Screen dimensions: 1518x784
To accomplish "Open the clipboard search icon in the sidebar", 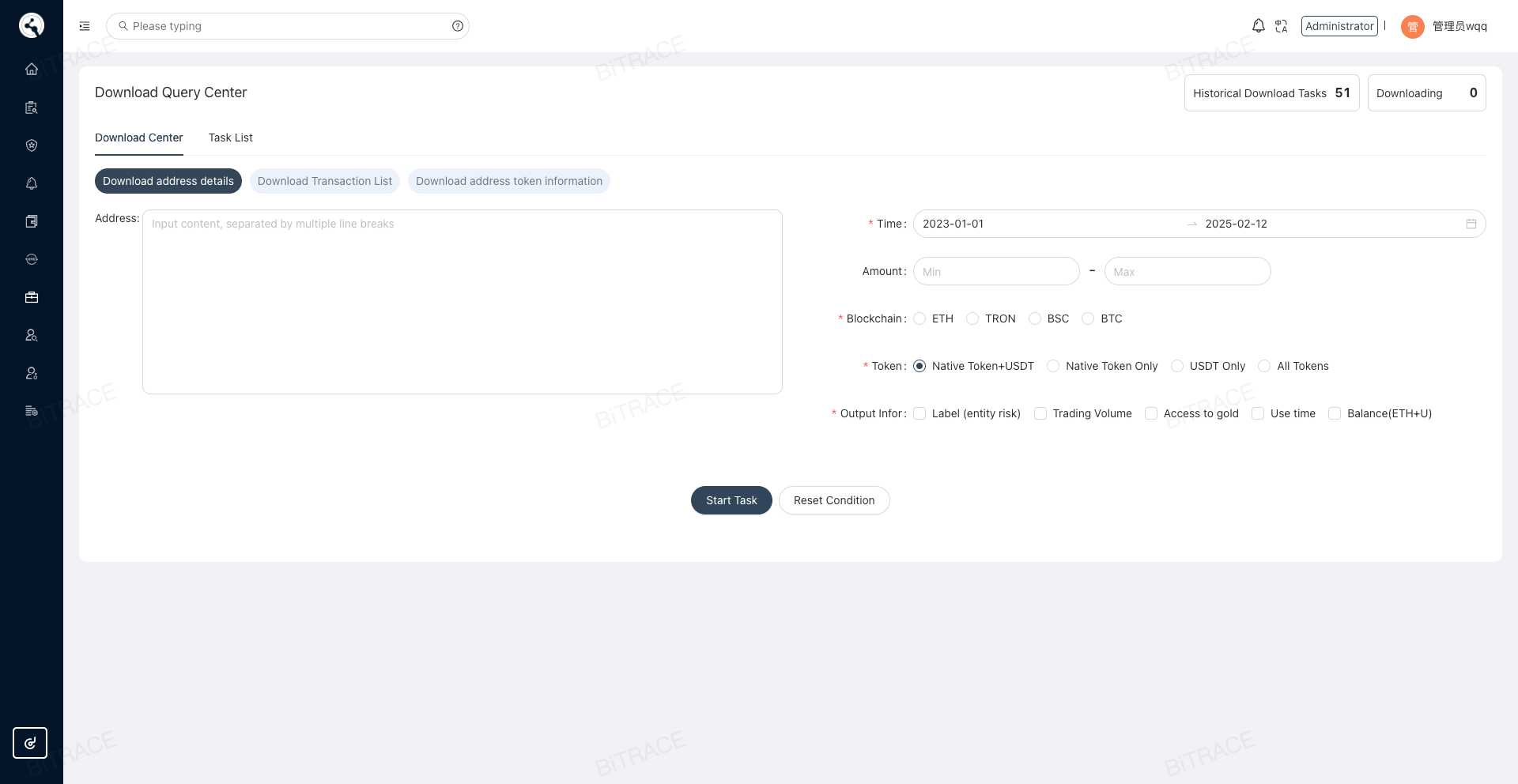I will point(32,107).
